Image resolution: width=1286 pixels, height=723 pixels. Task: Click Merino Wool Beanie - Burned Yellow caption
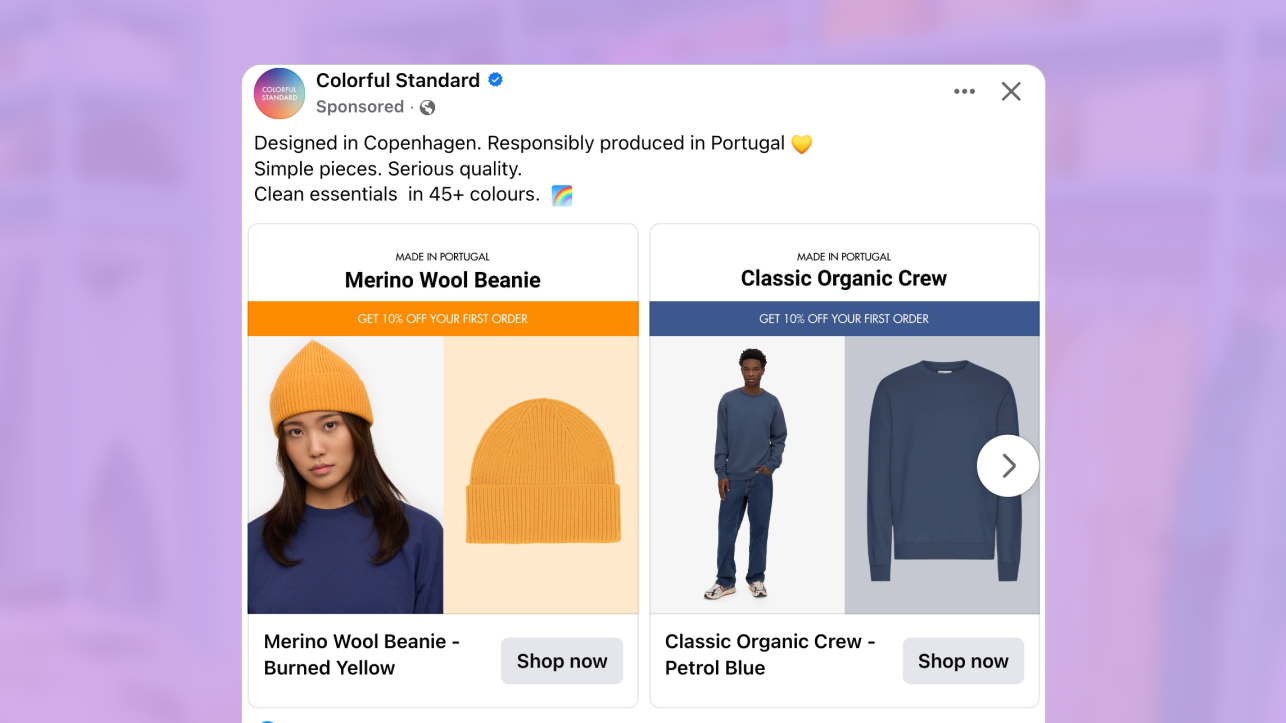click(362, 654)
